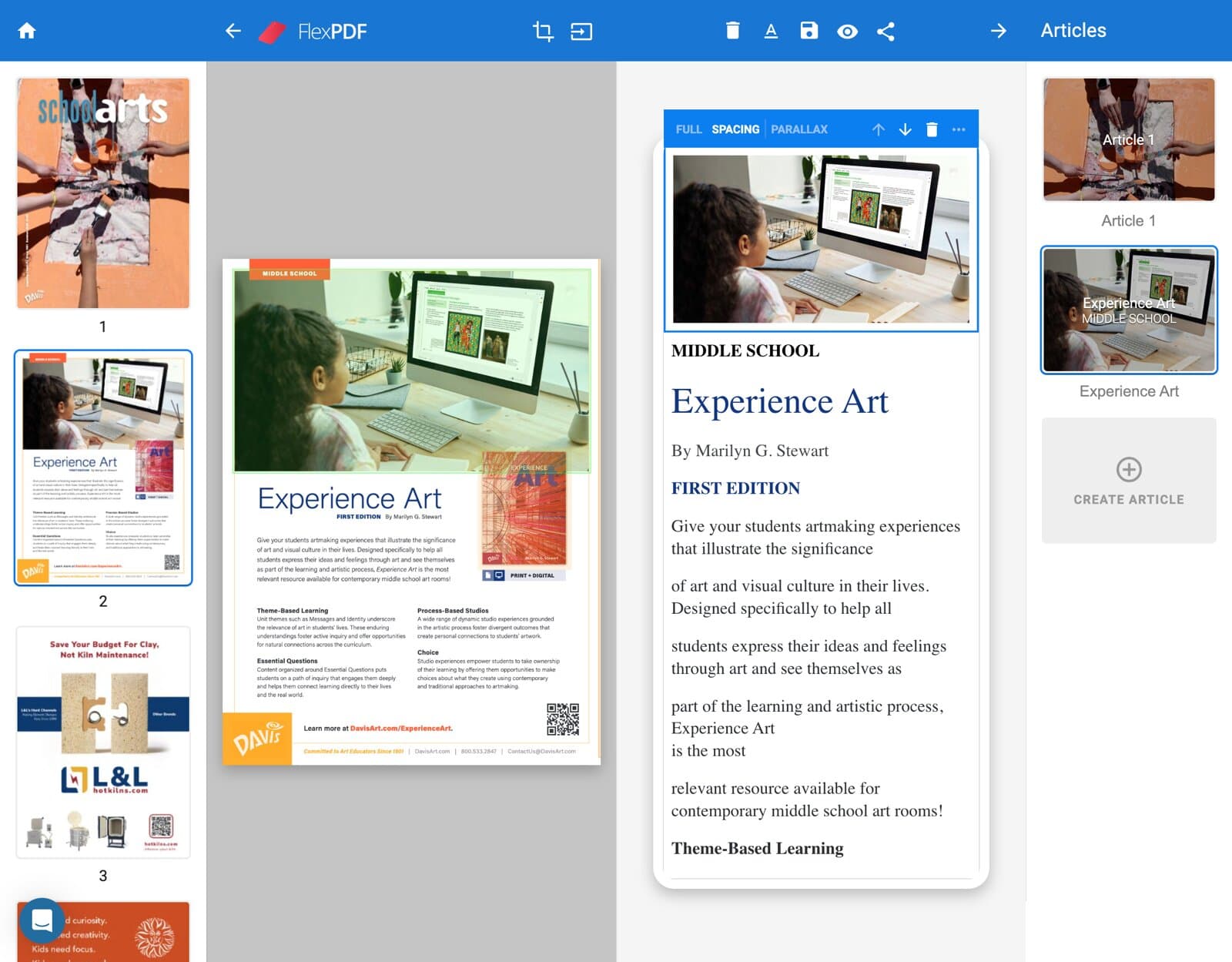1232x962 pixels.
Task: Click the Experience Art headline on PDF page
Action: pos(350,499)
